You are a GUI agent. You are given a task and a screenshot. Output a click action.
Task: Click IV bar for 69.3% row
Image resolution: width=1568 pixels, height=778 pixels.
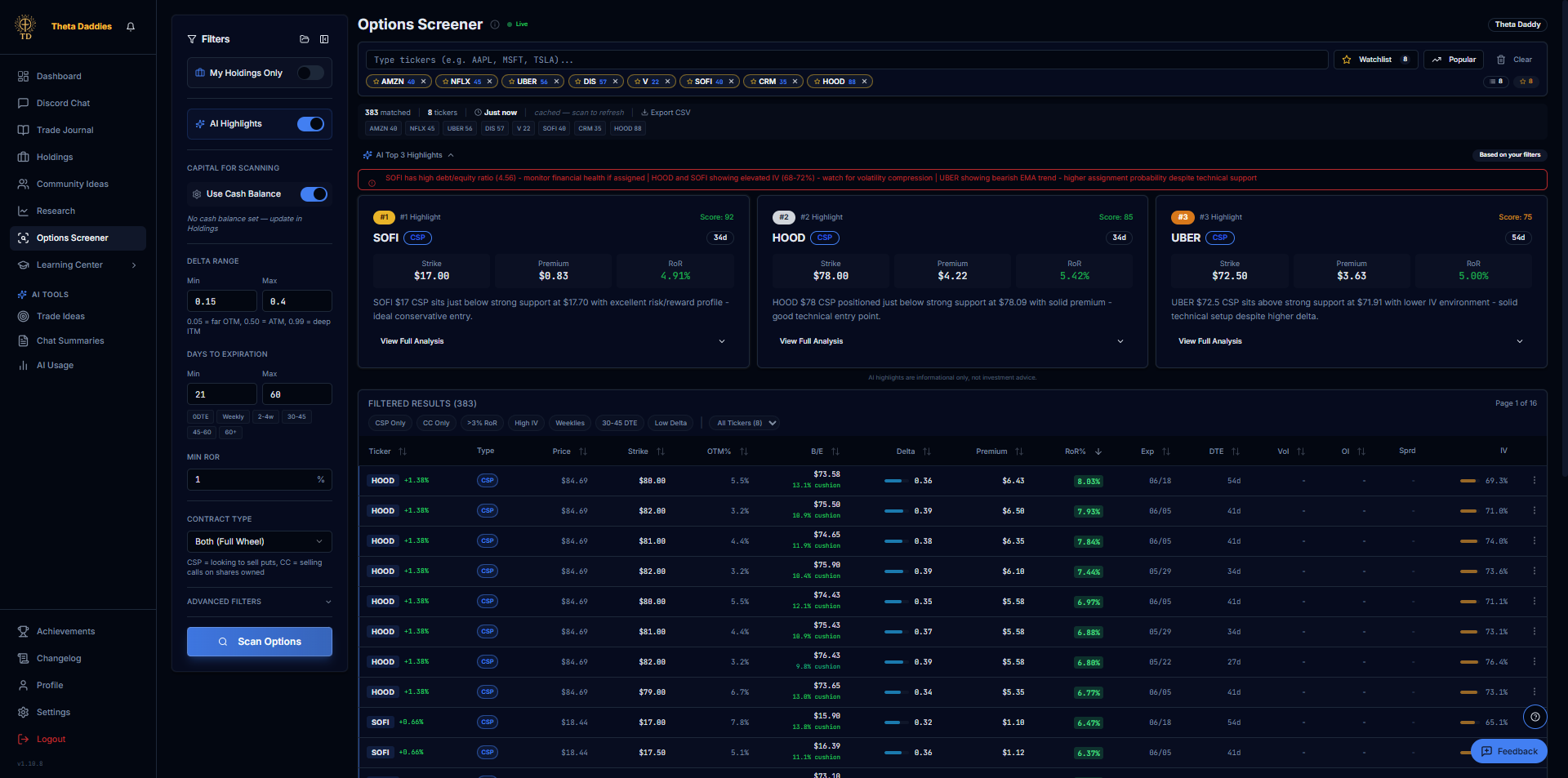pos(1468,481)
